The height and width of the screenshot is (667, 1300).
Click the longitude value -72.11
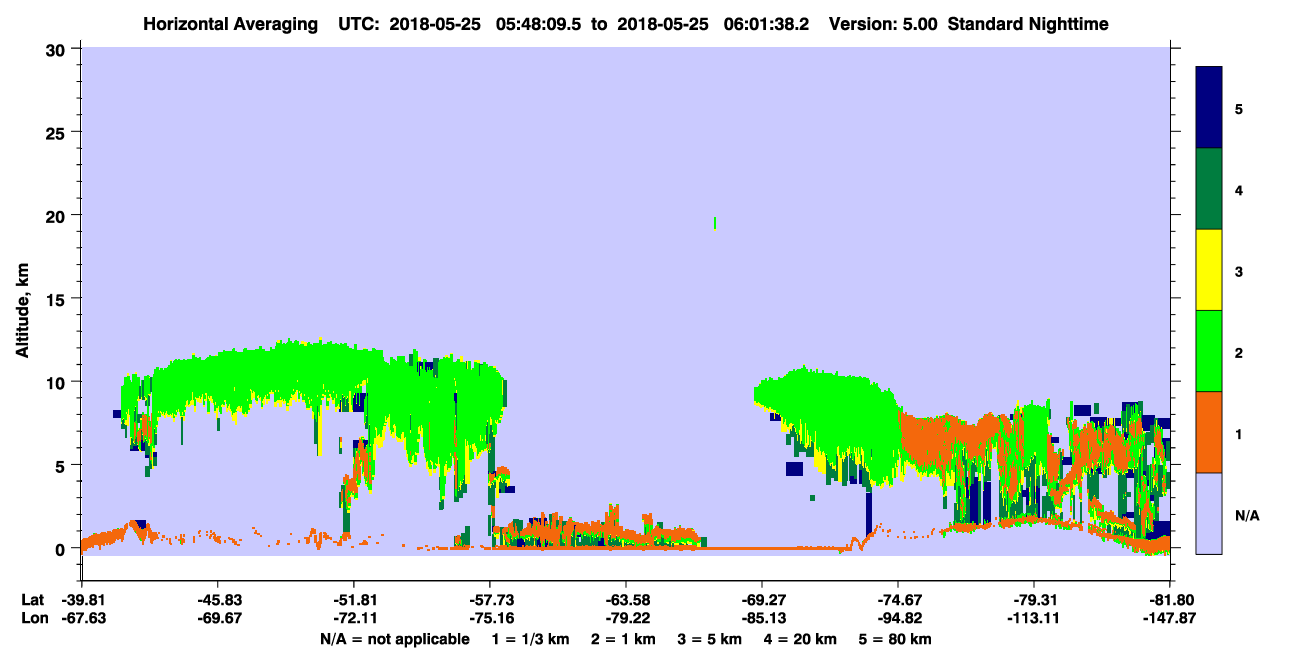(354, 618)
